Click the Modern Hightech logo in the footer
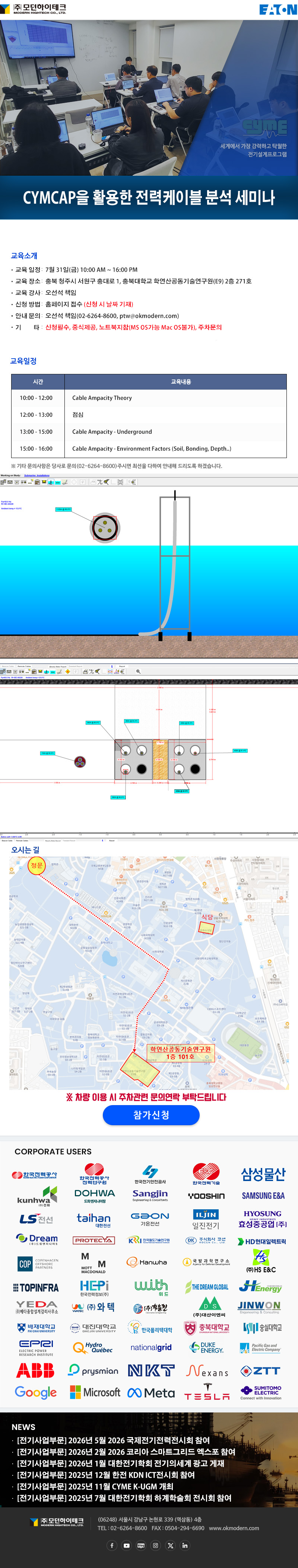Image resolution: width=298 pixels, height=1568 pixels. point(57,1522)
